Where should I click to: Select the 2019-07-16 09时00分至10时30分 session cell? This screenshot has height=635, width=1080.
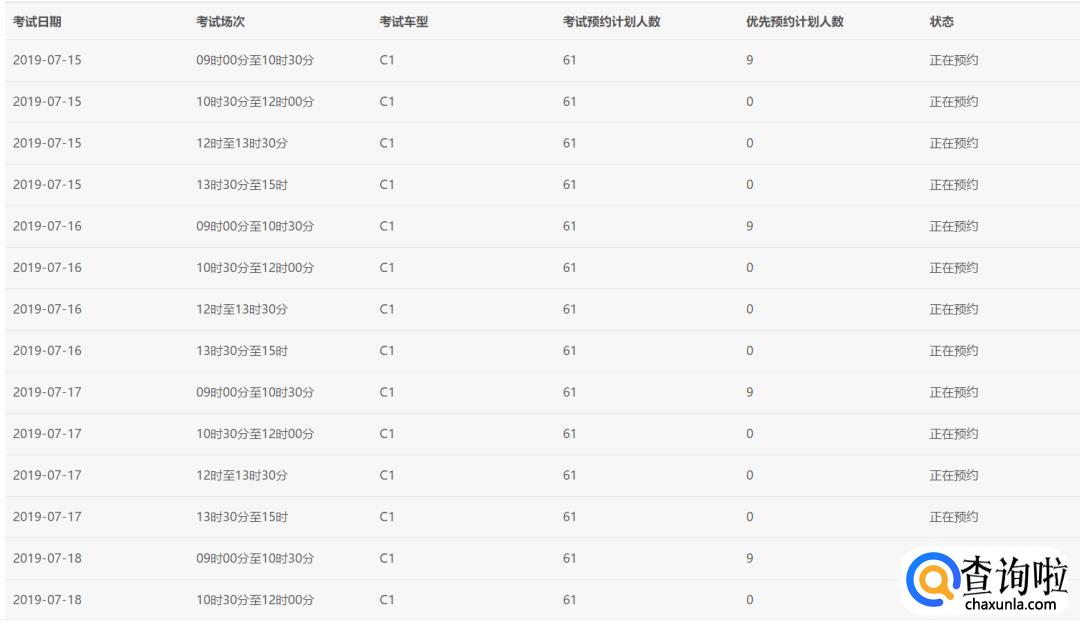click(x=255, y=227)
